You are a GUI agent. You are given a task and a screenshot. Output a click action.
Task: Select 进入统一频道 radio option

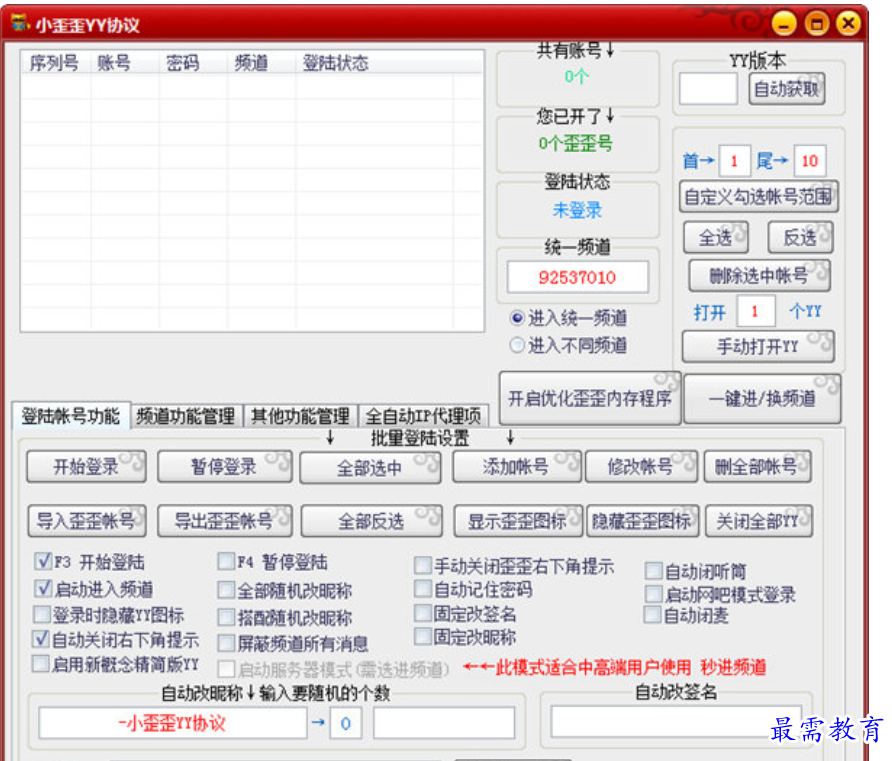(568, 318)
